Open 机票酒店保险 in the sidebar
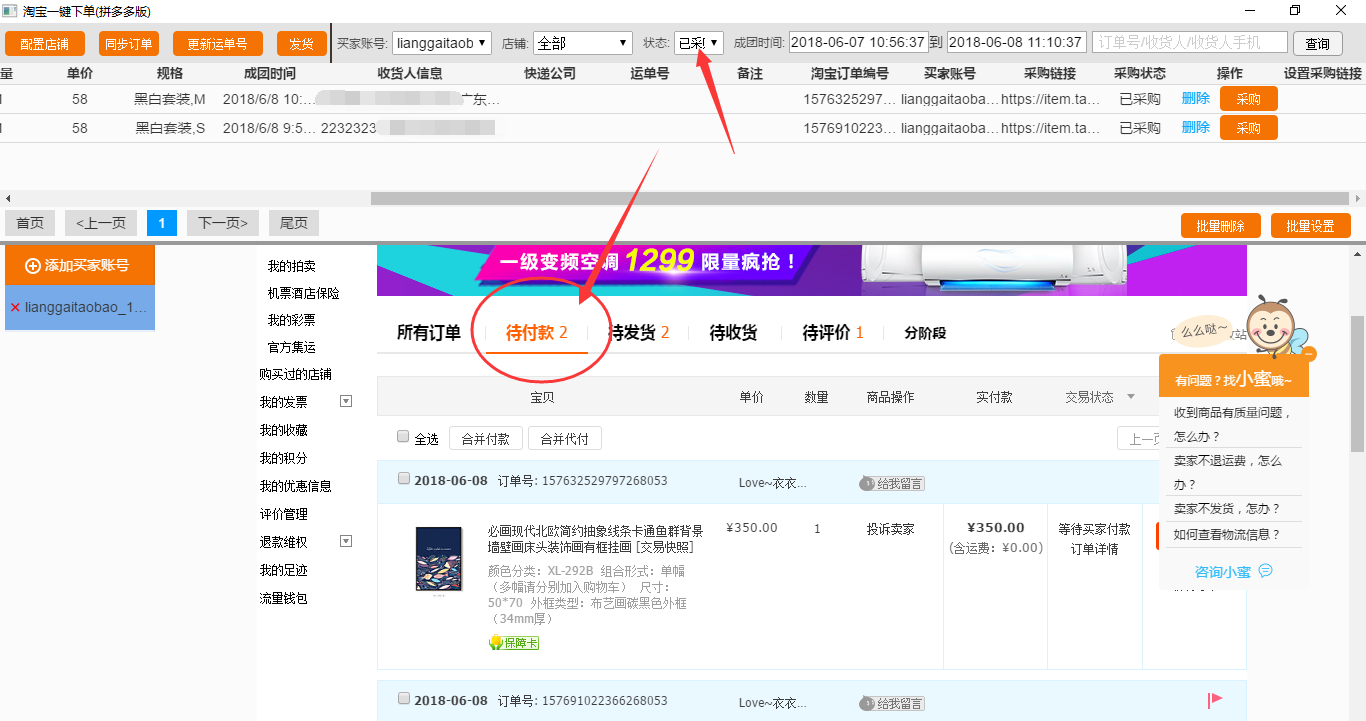Viewport: 1366px width, 721px height. click(303, 293)
